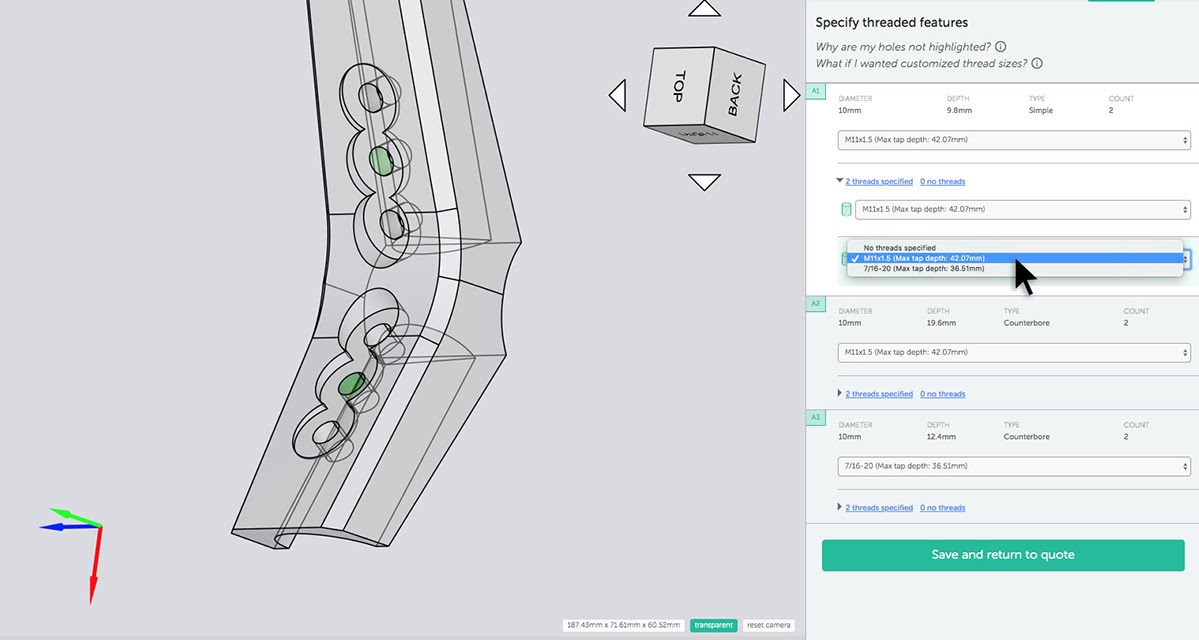Click the cylinder icon beside the first A1 thread

pos(846,210)
